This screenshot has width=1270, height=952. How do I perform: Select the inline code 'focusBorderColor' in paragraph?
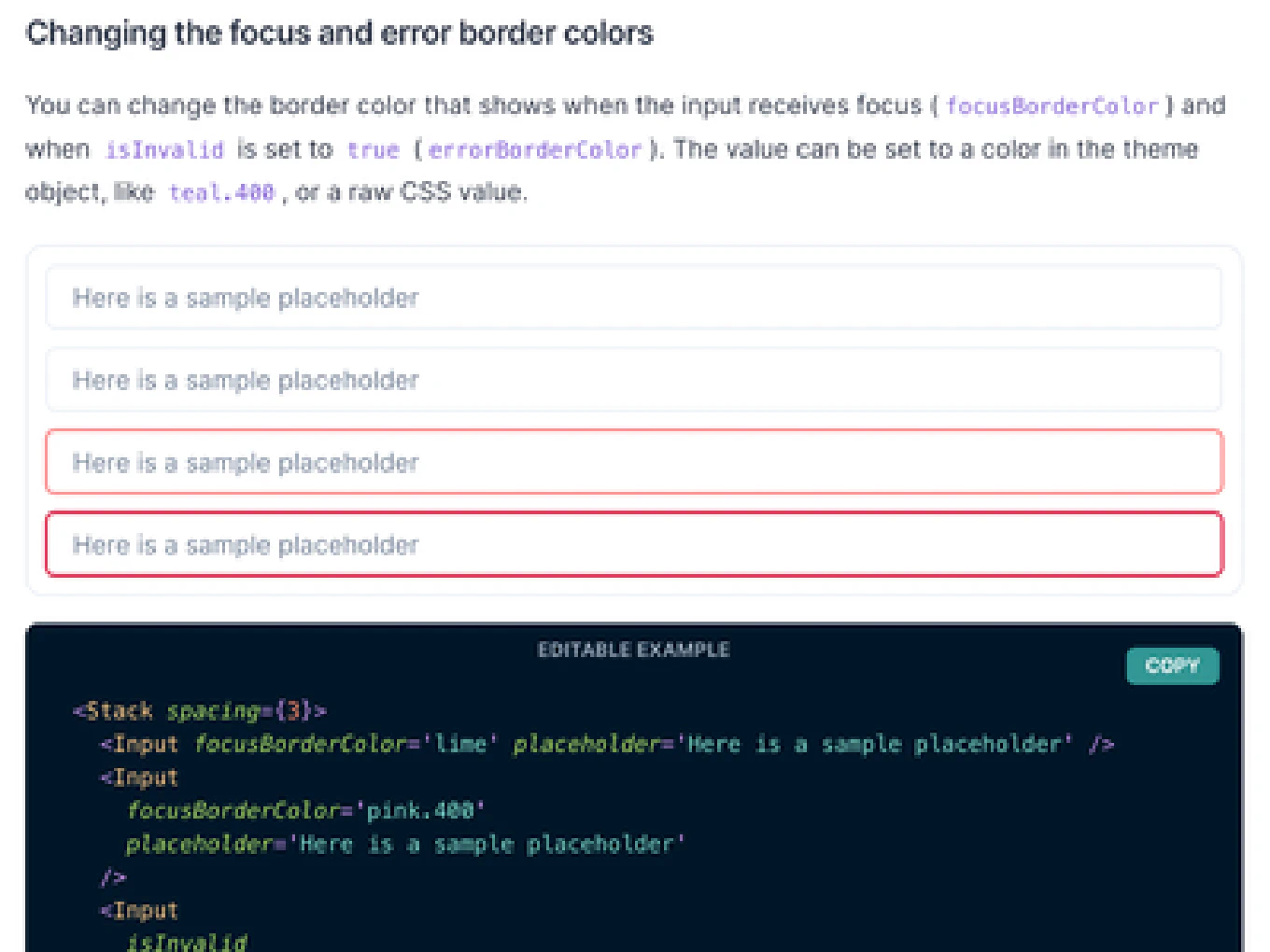coord(1052,105)
